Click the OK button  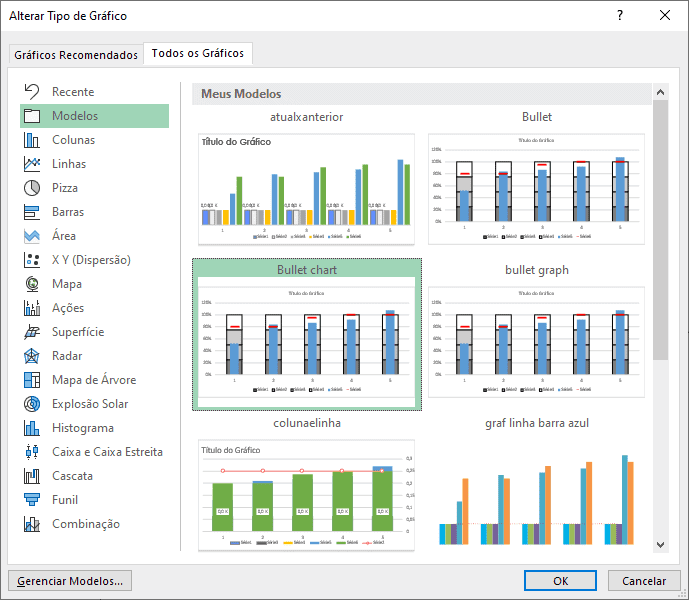click(561, 581)
